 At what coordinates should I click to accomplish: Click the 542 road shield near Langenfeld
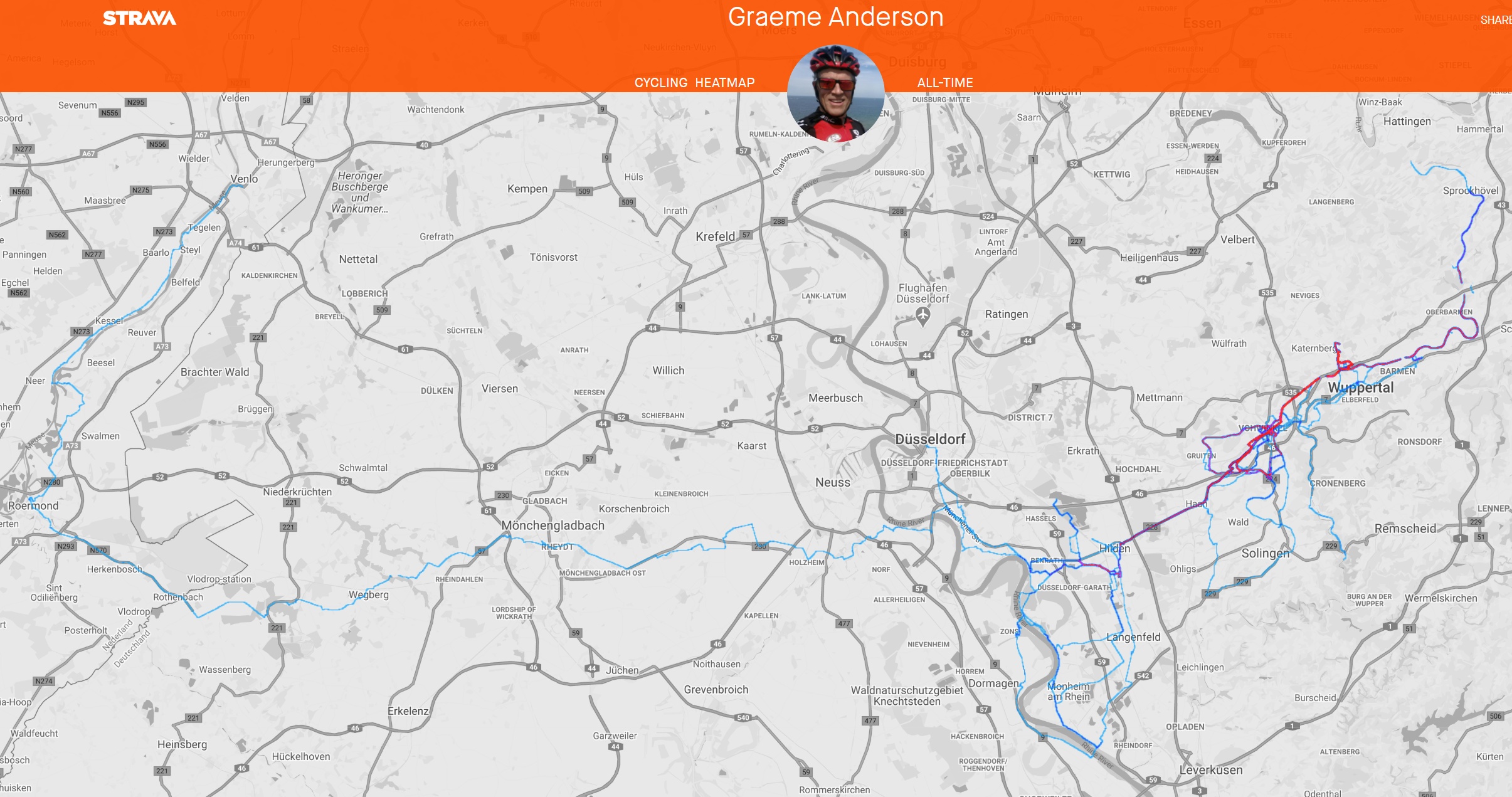click(x=1143, y=675)
